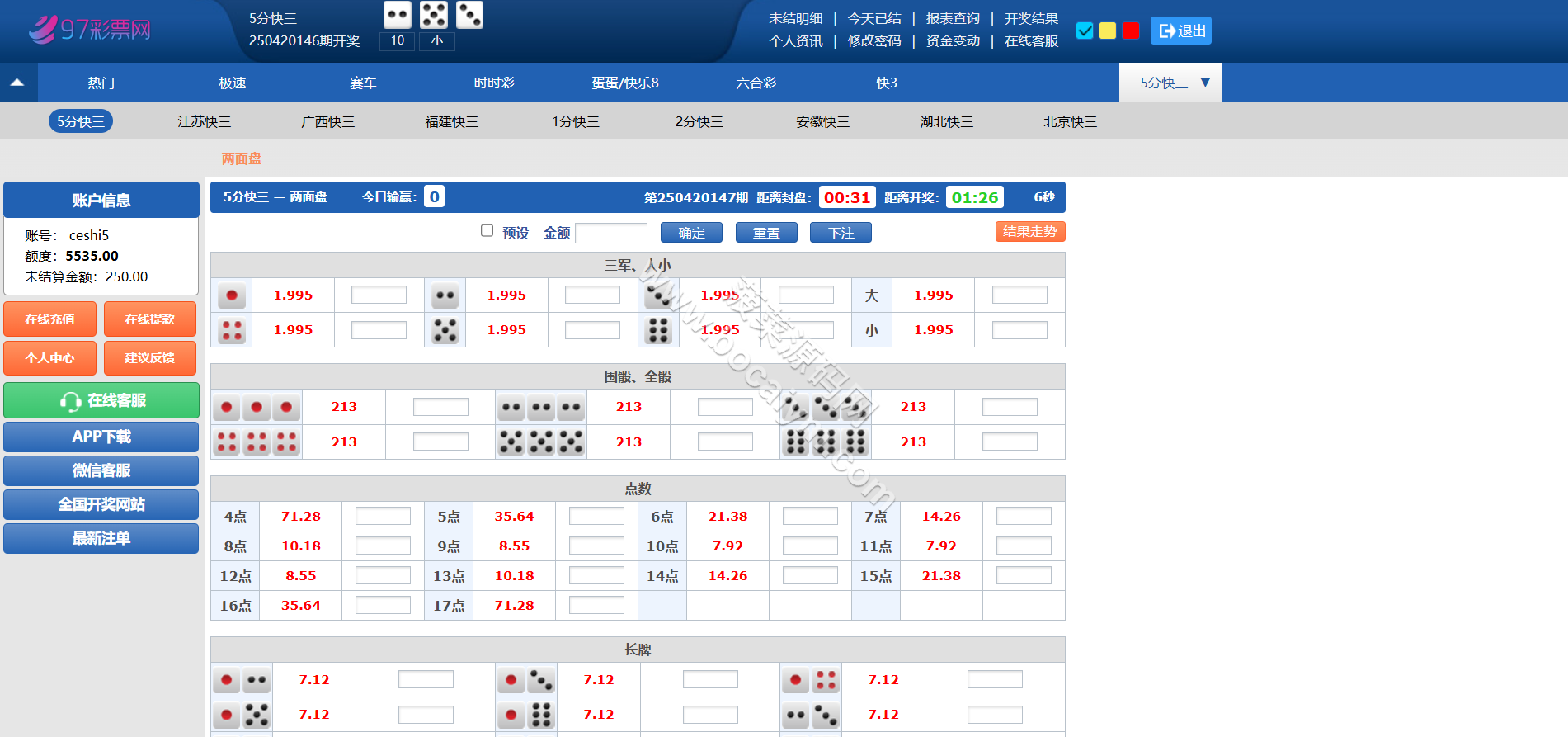Select the blue theme checkbox swatch

1085,31
